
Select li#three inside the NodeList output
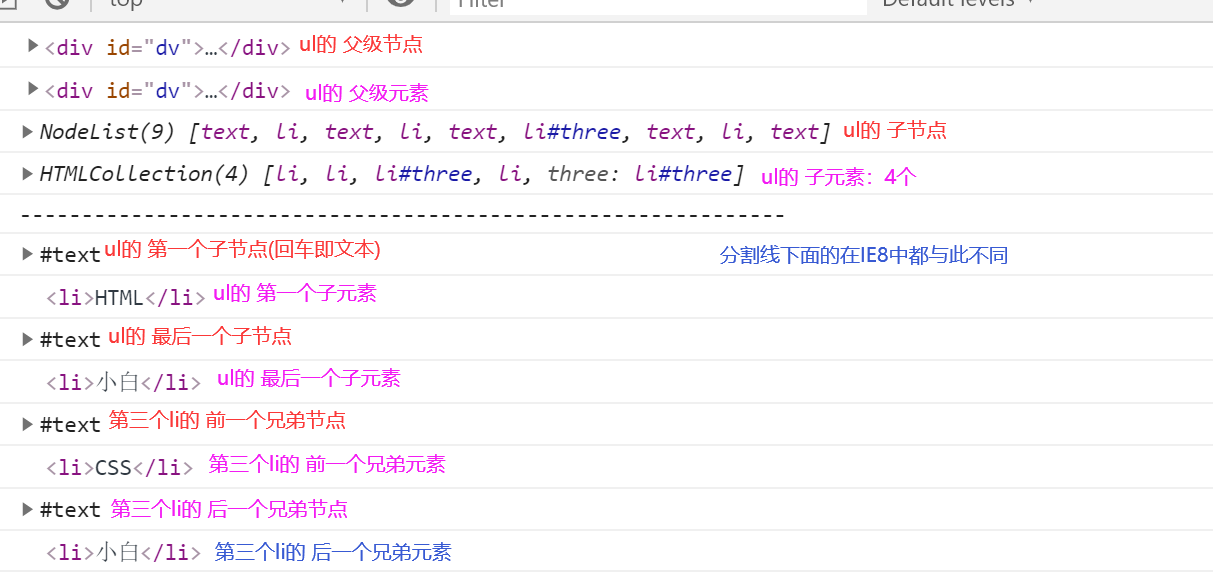coord(571,131)
